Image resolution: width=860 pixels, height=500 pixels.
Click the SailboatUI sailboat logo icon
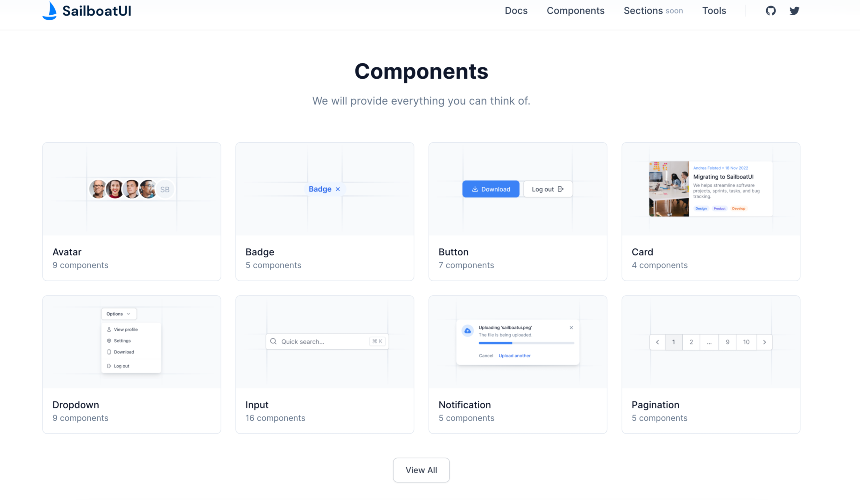pyautogui.click(x=50, y=10)
